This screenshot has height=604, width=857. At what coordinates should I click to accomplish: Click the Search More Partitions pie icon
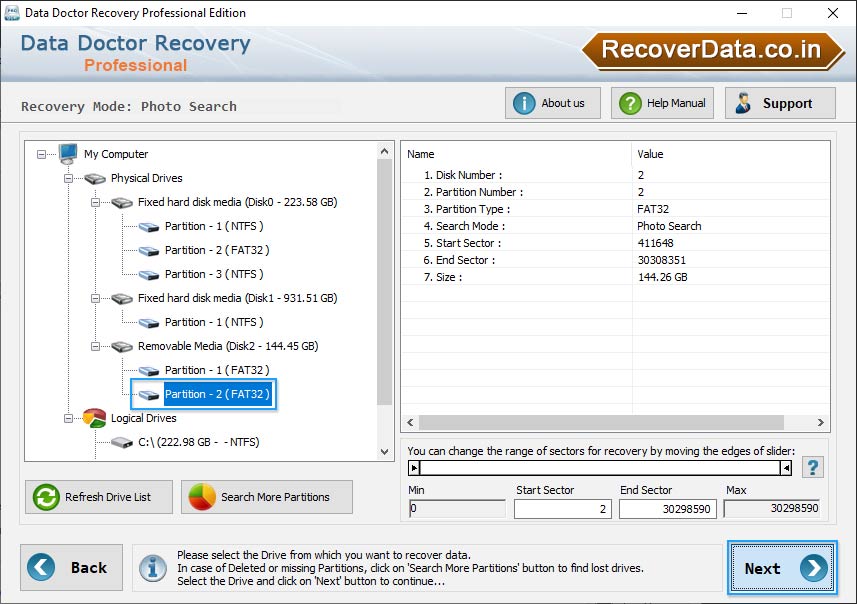202,497
